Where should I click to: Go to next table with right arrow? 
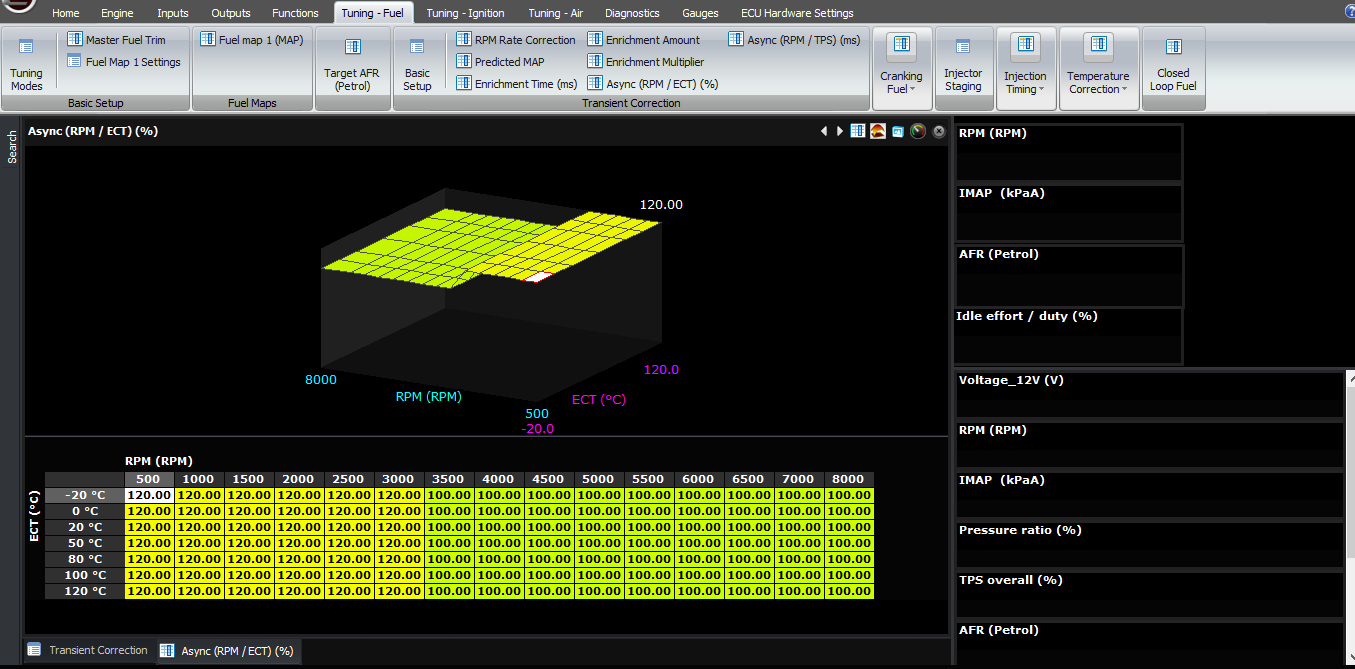pos(840,131)
